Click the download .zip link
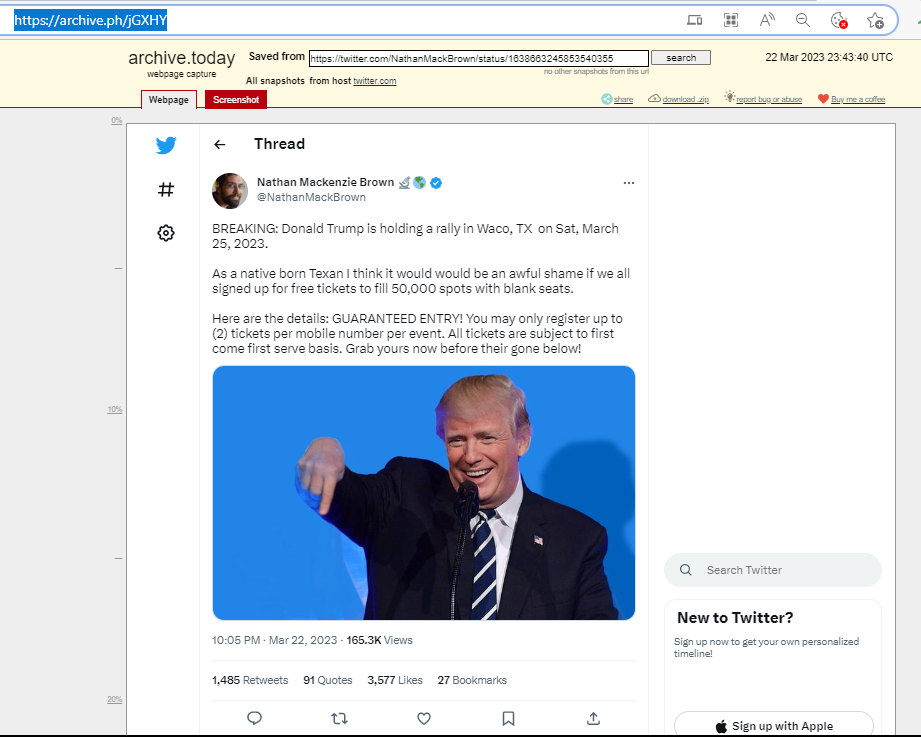This screenshot has width=921, height=737. tap(685, 99)
